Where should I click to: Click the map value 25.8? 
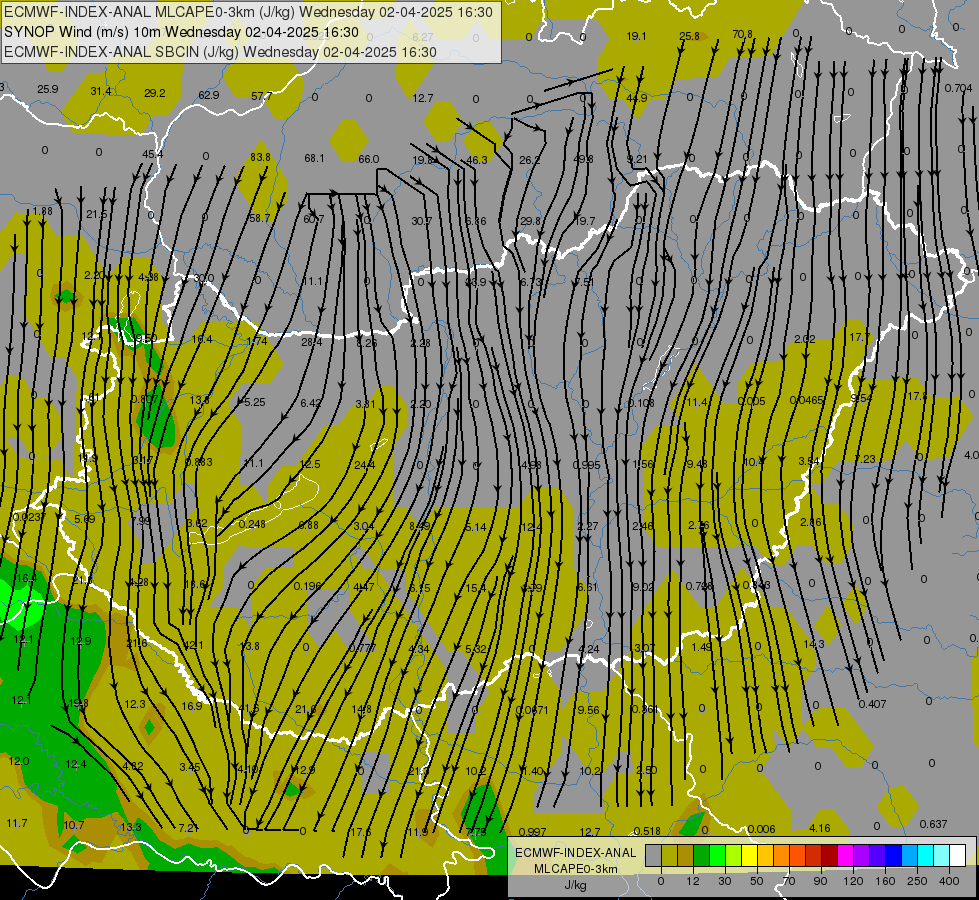(x=689, y=36)
